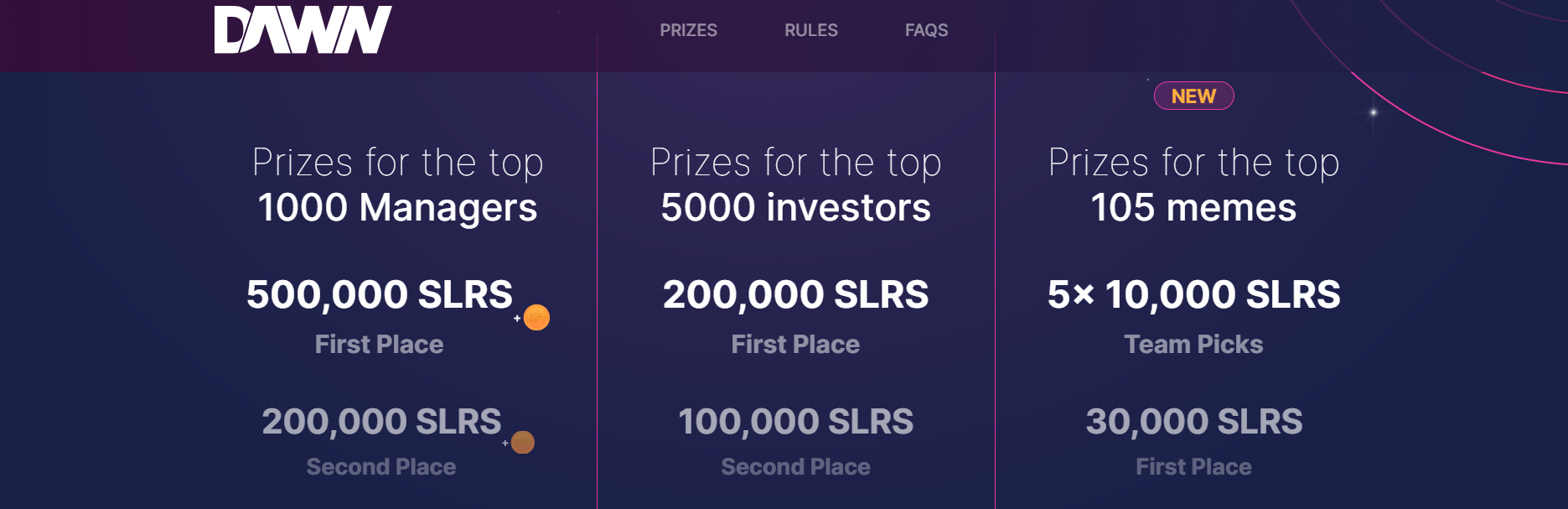
Task: Click the NFT badge beside Managers' 200,000 SLRS
Action: (522, 442)
